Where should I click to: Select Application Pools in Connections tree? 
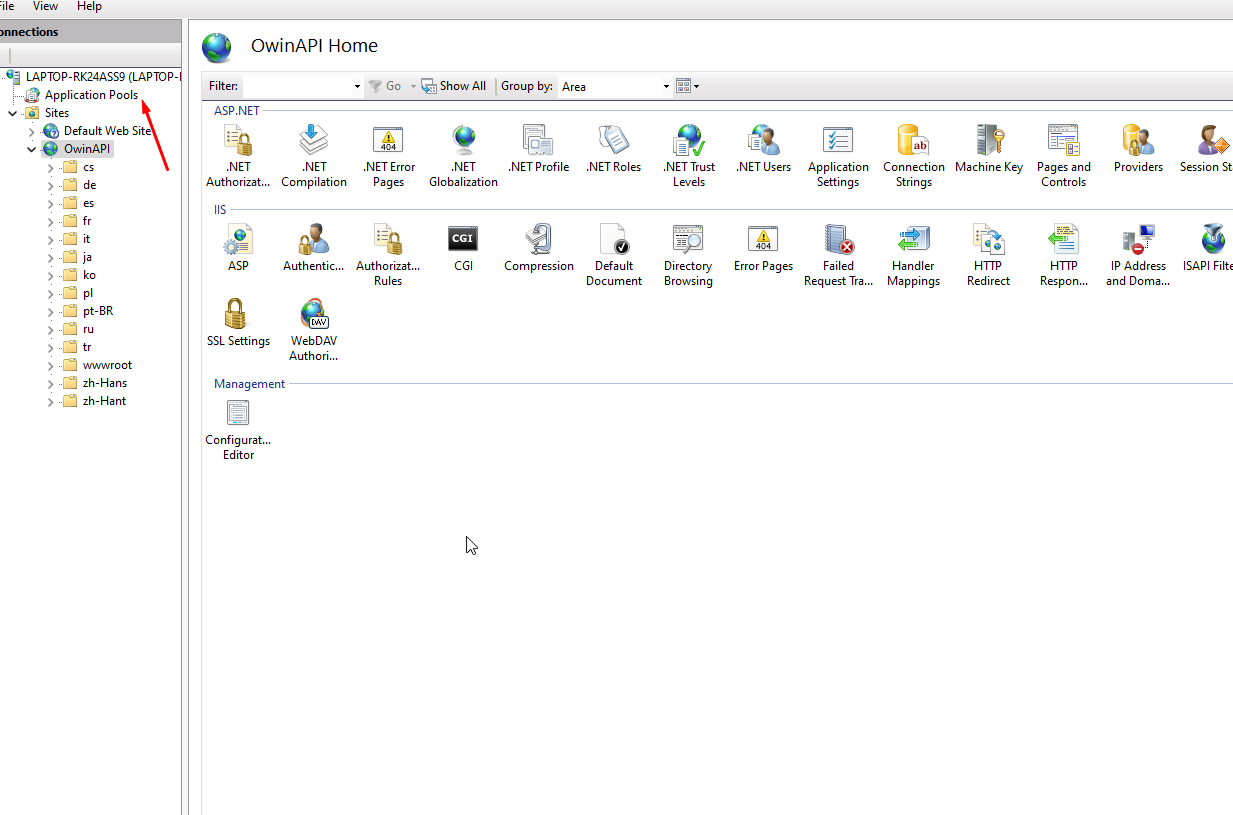[91, 95]
